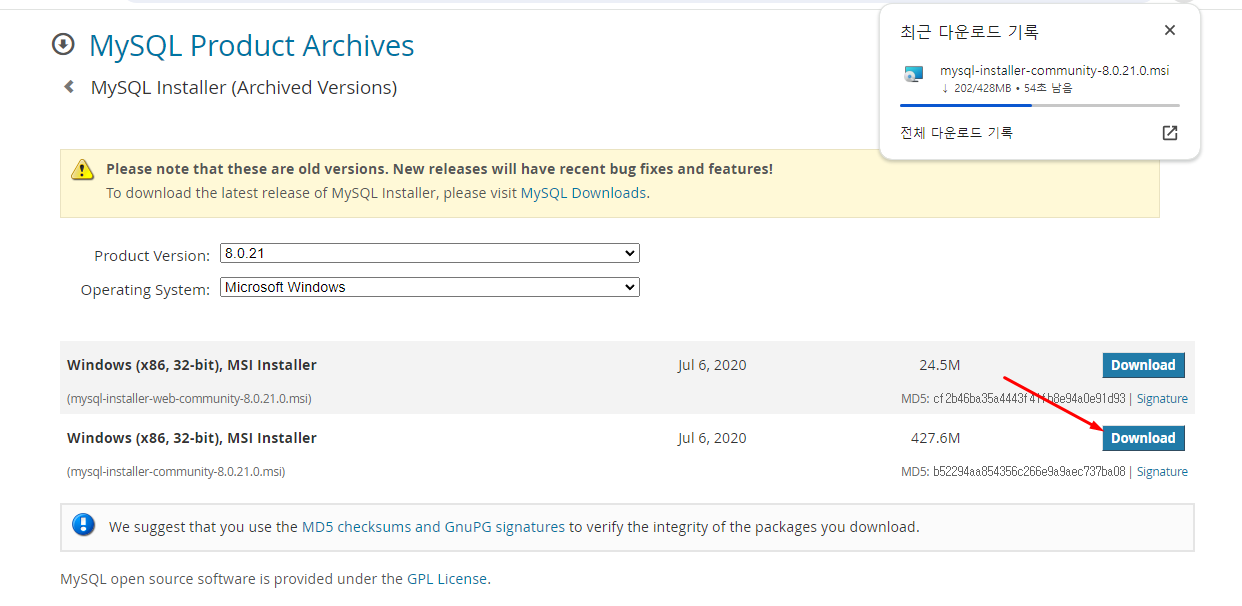The image size is (1242, 606).
Task: Click the MySQL Product Archives download circle icon
Action: 63,44
